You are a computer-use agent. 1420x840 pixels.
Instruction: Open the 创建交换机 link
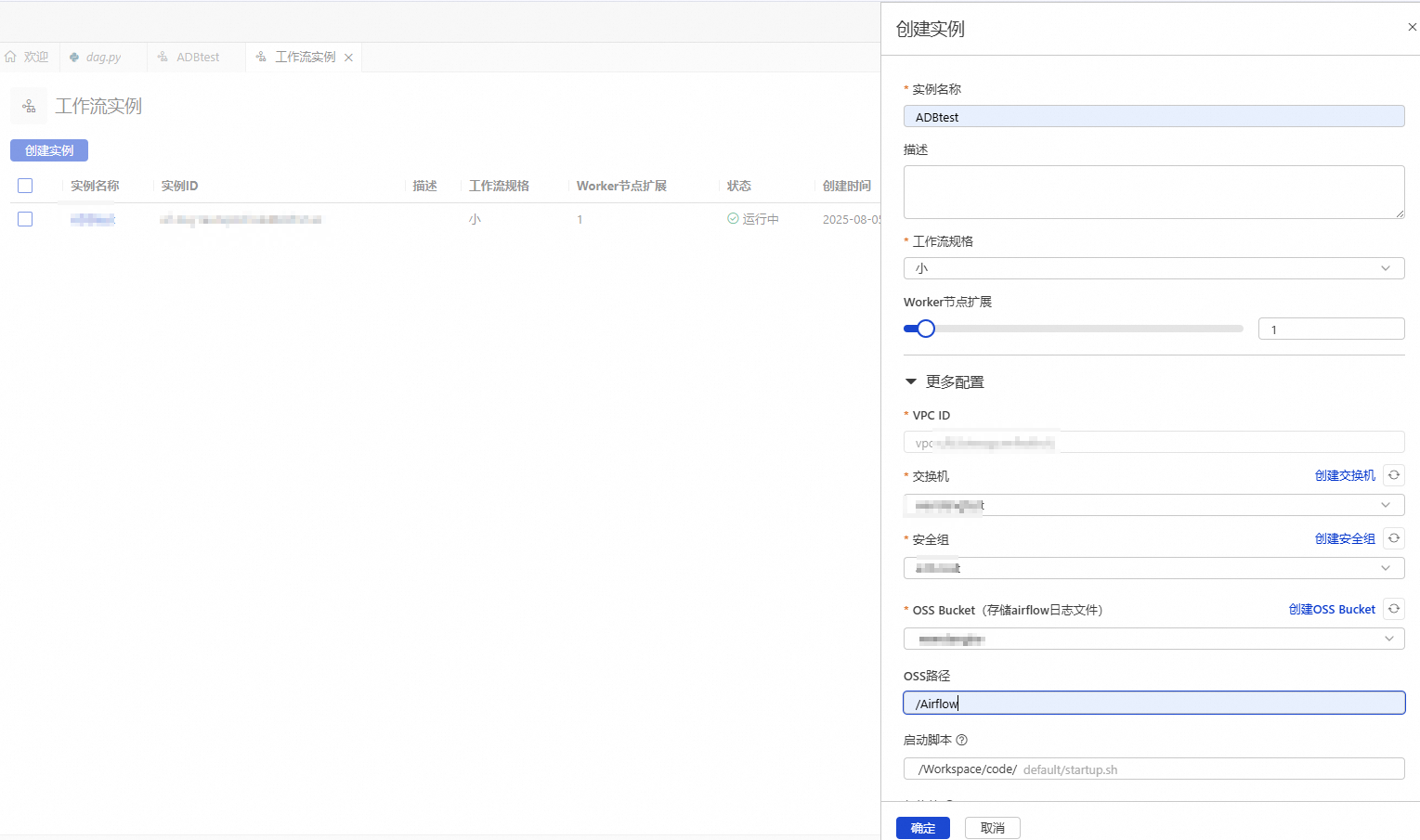pos(1345,475)
